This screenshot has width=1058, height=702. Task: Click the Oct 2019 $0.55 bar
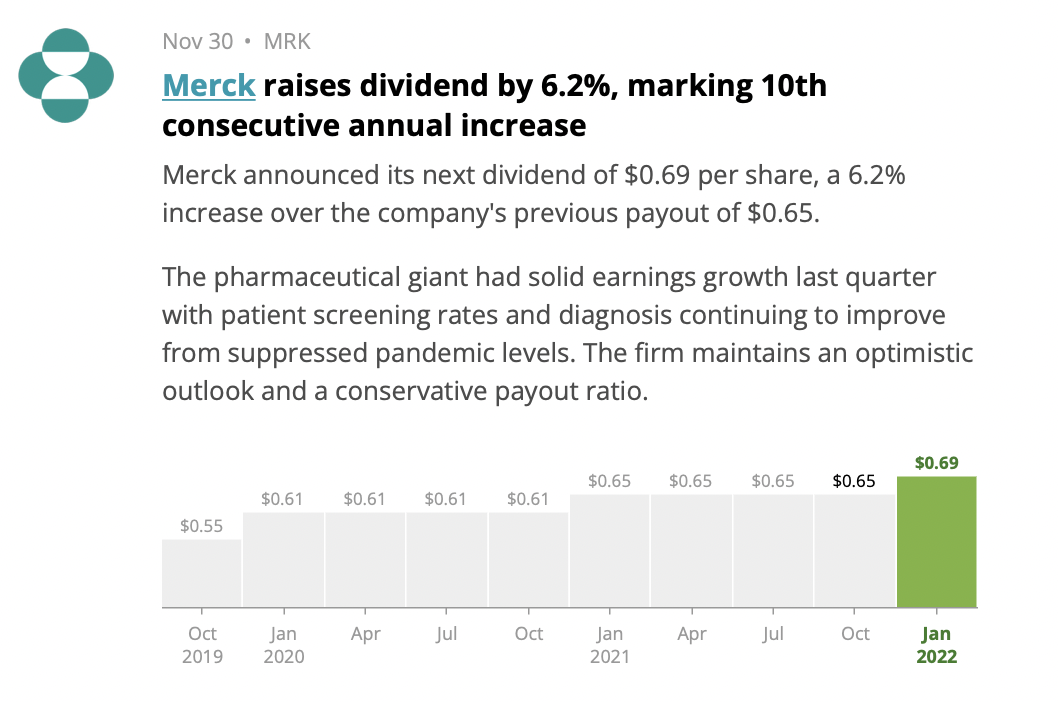pyautogui.click(x=202, y=573)
